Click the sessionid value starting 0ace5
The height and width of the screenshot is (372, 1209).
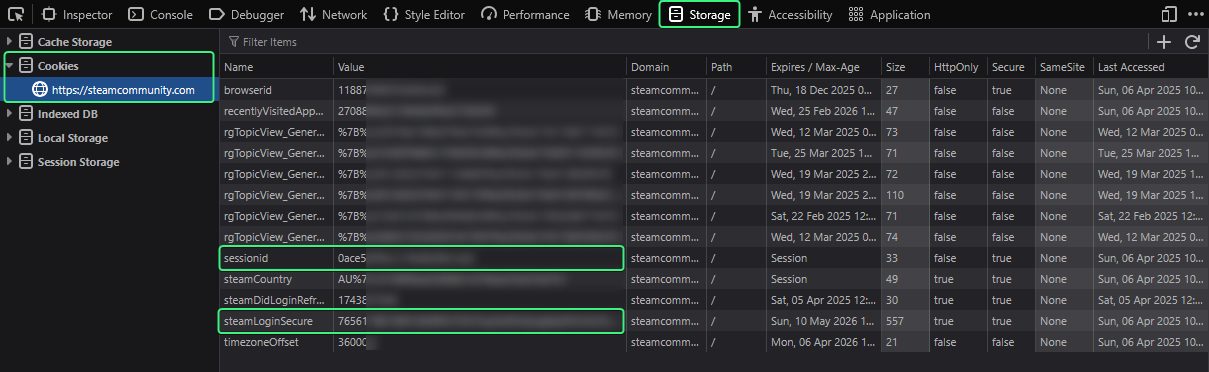click(480, 258)
